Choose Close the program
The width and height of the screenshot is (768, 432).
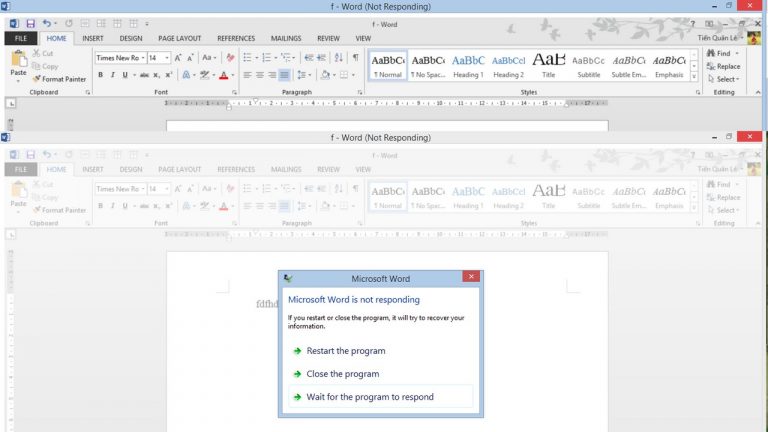click(x=343, y=374)
